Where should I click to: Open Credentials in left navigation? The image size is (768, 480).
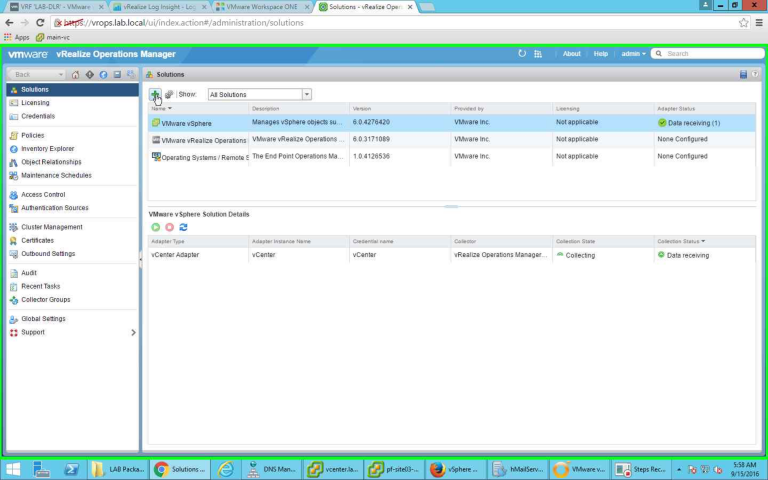(38, 116)
